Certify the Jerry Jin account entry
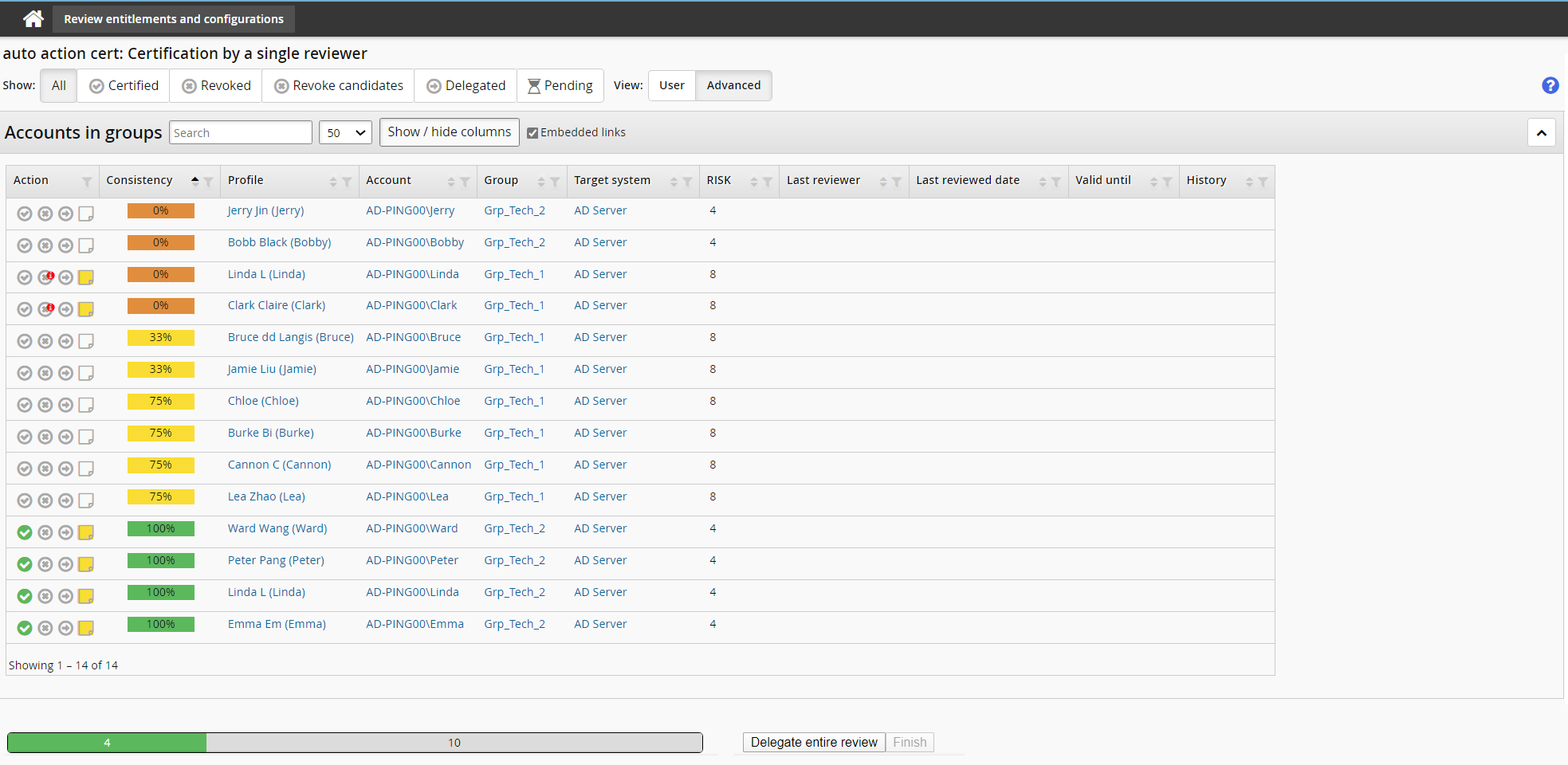This screenshot has height=765, width=1568. coord(25,214)
